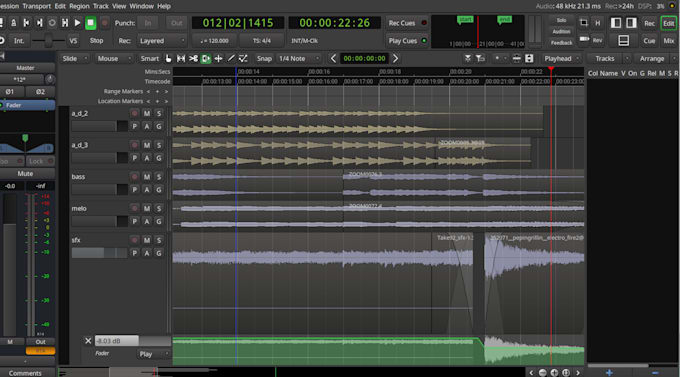Click the zoom-to-session crop icon near Solo
The image size is (680, 377).
tap(584, 23)
